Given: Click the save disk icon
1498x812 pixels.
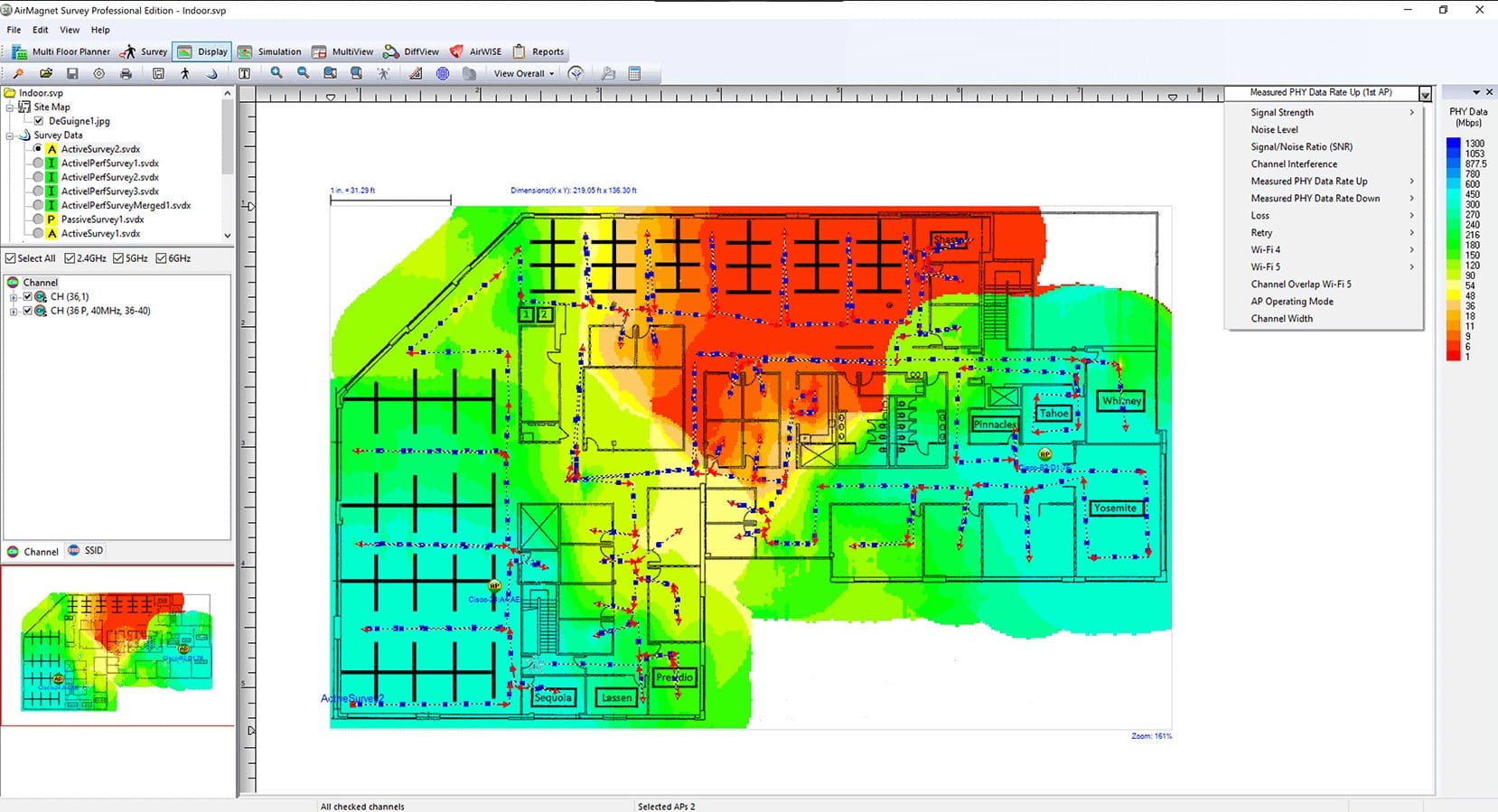Looking at the screenshot, I should [72, 74].
